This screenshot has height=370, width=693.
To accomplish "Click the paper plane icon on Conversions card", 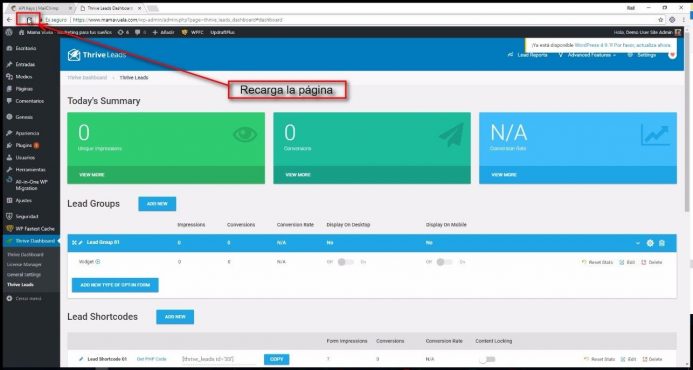I will click(x=451, y=134).
